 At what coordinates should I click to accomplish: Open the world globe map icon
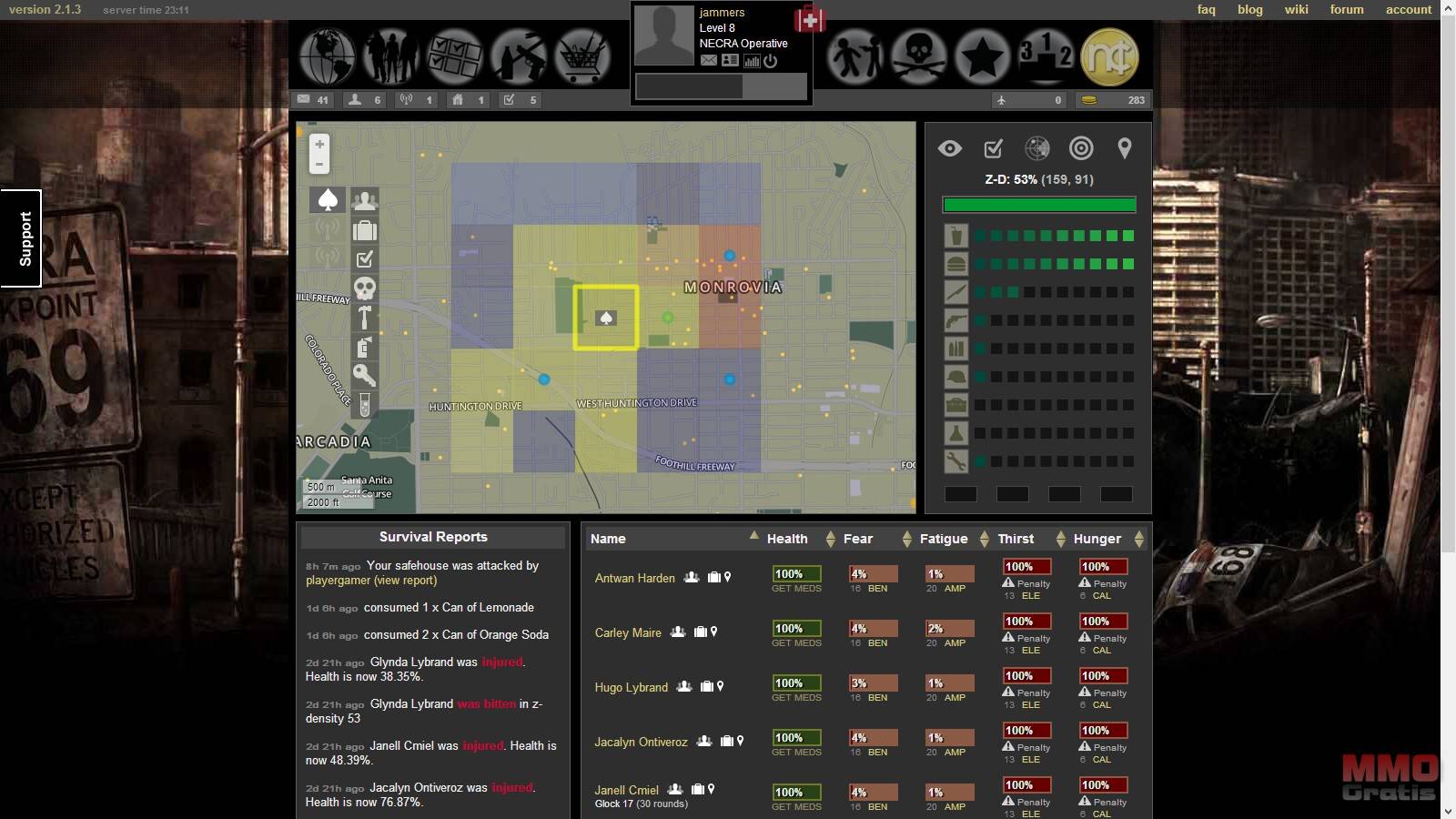[327, 56]
